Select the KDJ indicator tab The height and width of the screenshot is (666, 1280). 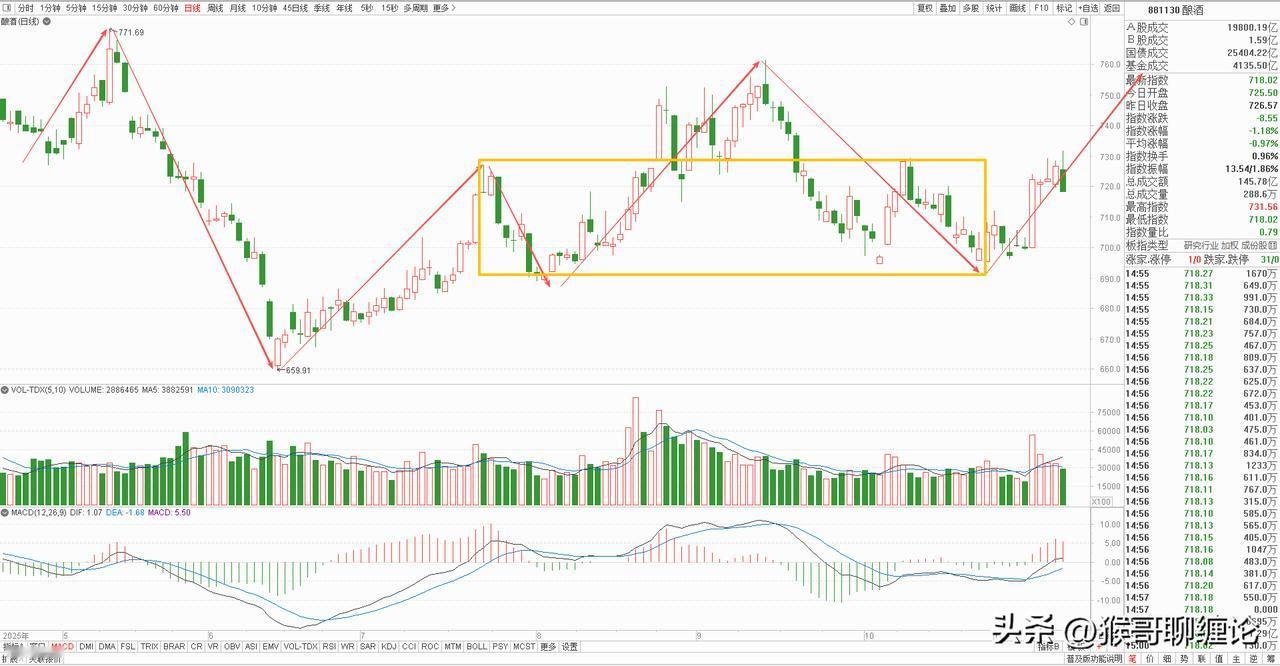point(389,647)
